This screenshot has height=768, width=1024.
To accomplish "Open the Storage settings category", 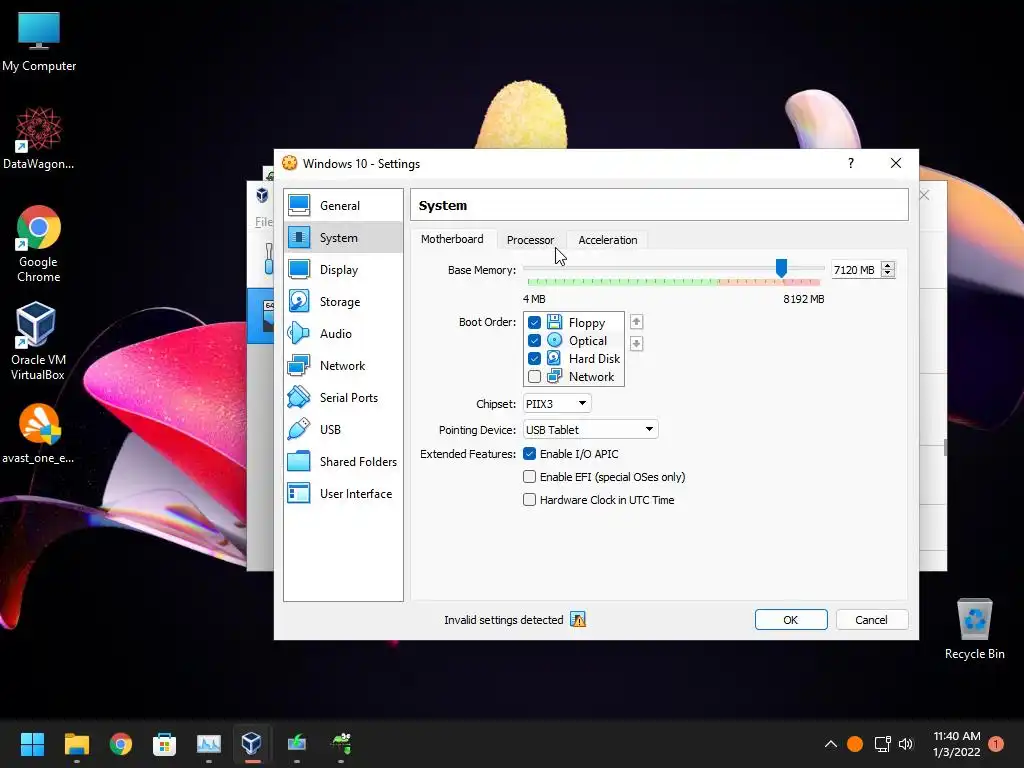I will point(343,302).
